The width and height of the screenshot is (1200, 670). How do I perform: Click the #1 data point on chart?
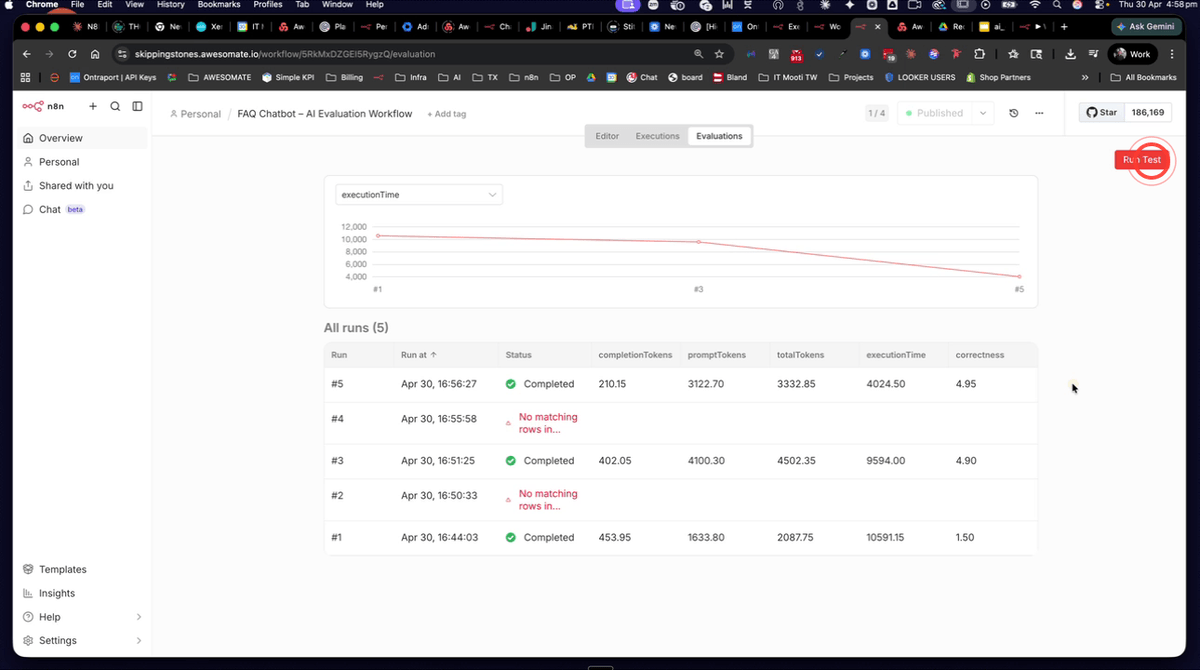coord(378,236)
